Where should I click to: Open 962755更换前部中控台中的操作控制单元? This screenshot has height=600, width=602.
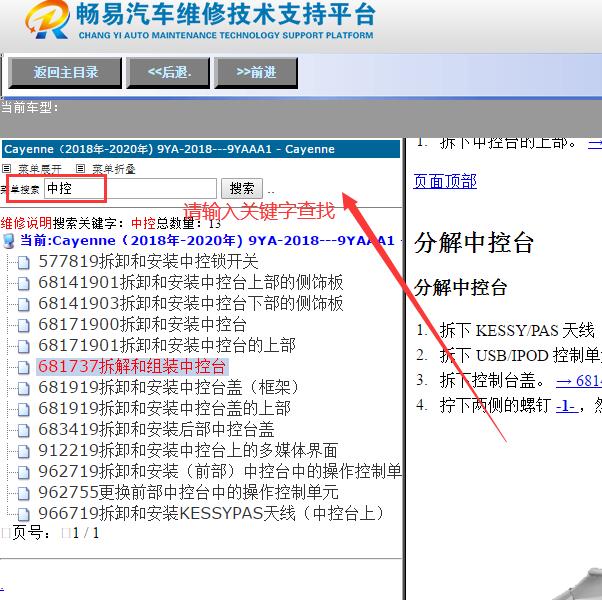(188, 492)
